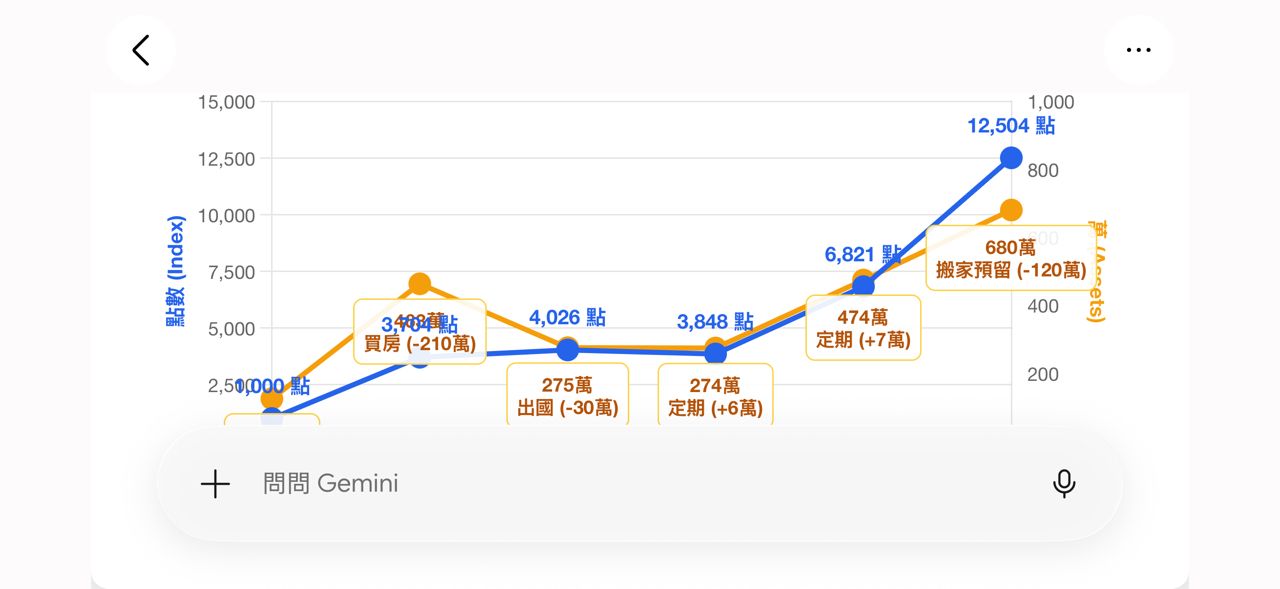
Task: Click the 15,000 left axis label
Action: 226,102
